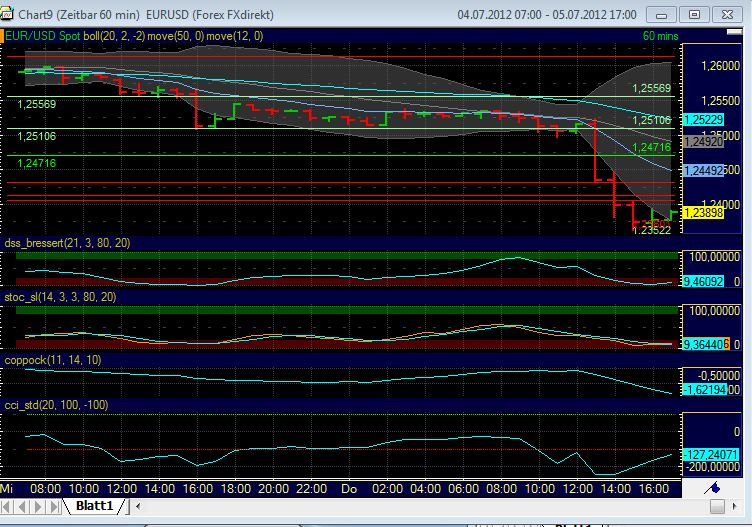The height and width of the screenshot is (527, 752).
Task: Click the left-side 1,25569 level label
Action: [37, 104]
